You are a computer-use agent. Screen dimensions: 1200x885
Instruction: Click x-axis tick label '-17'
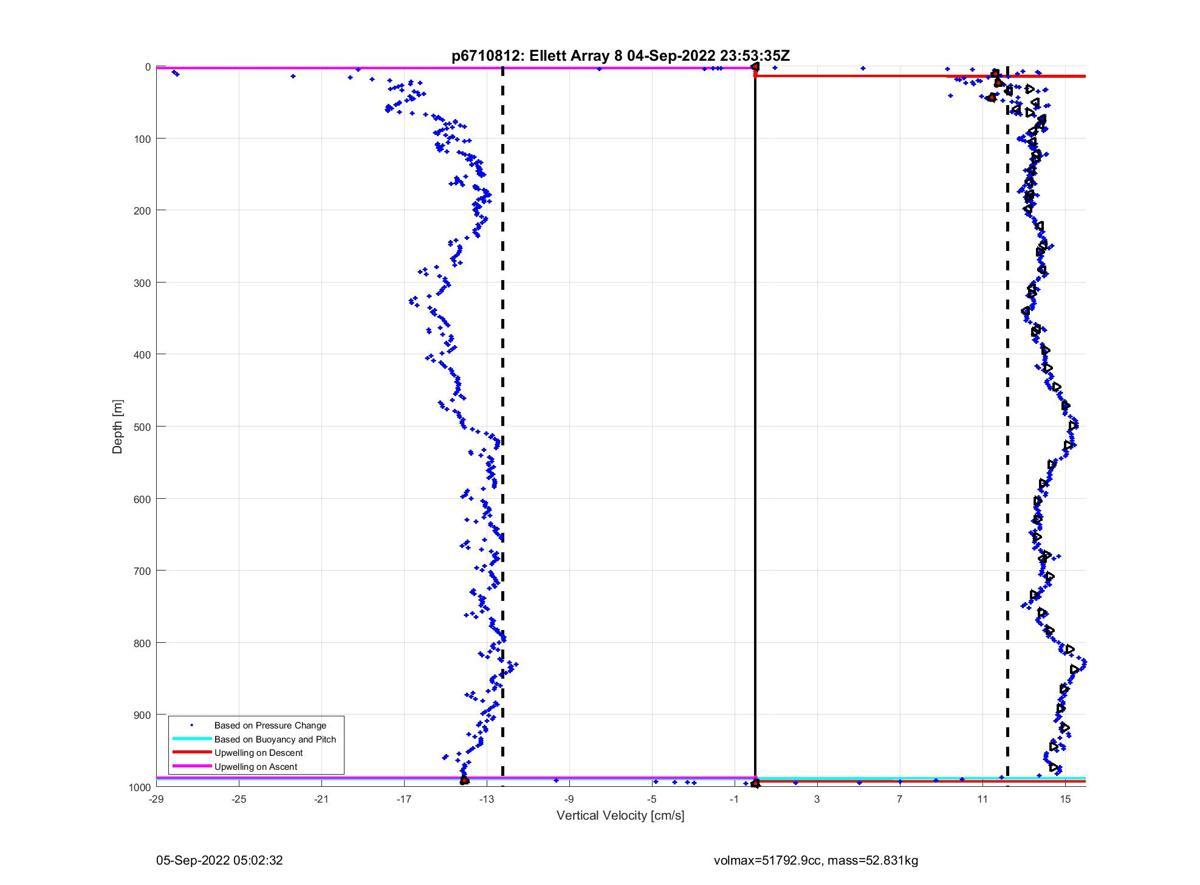[x=404, y=799]
